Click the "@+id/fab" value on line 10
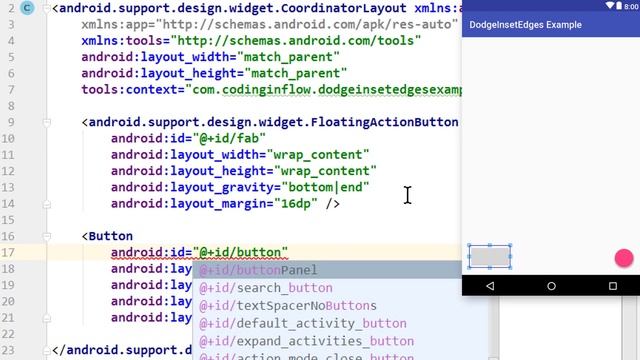Image resolution: width=640 pixels, height=360 pixels. 229,138
